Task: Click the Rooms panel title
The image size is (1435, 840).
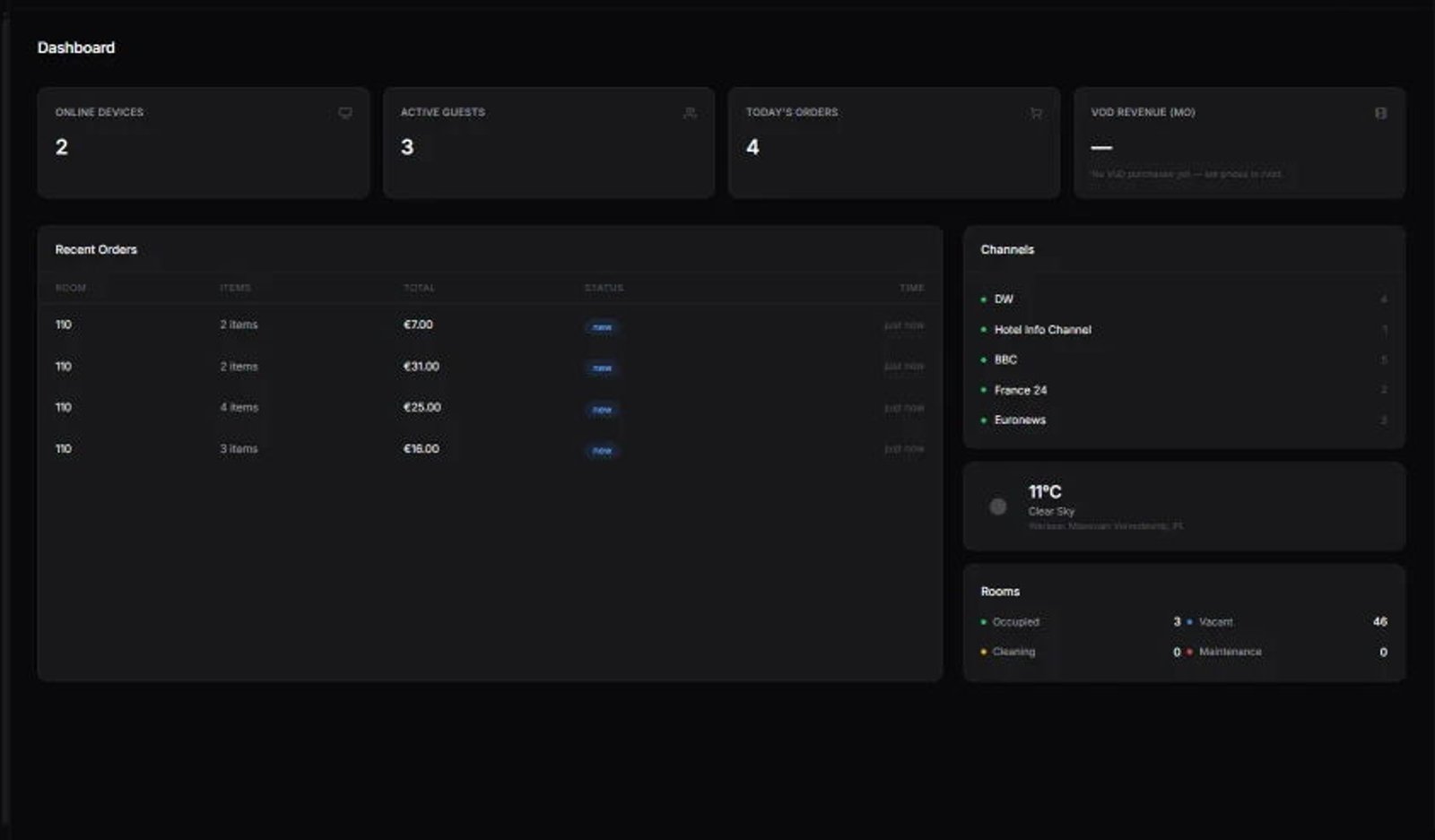Action: [1000, 592]
